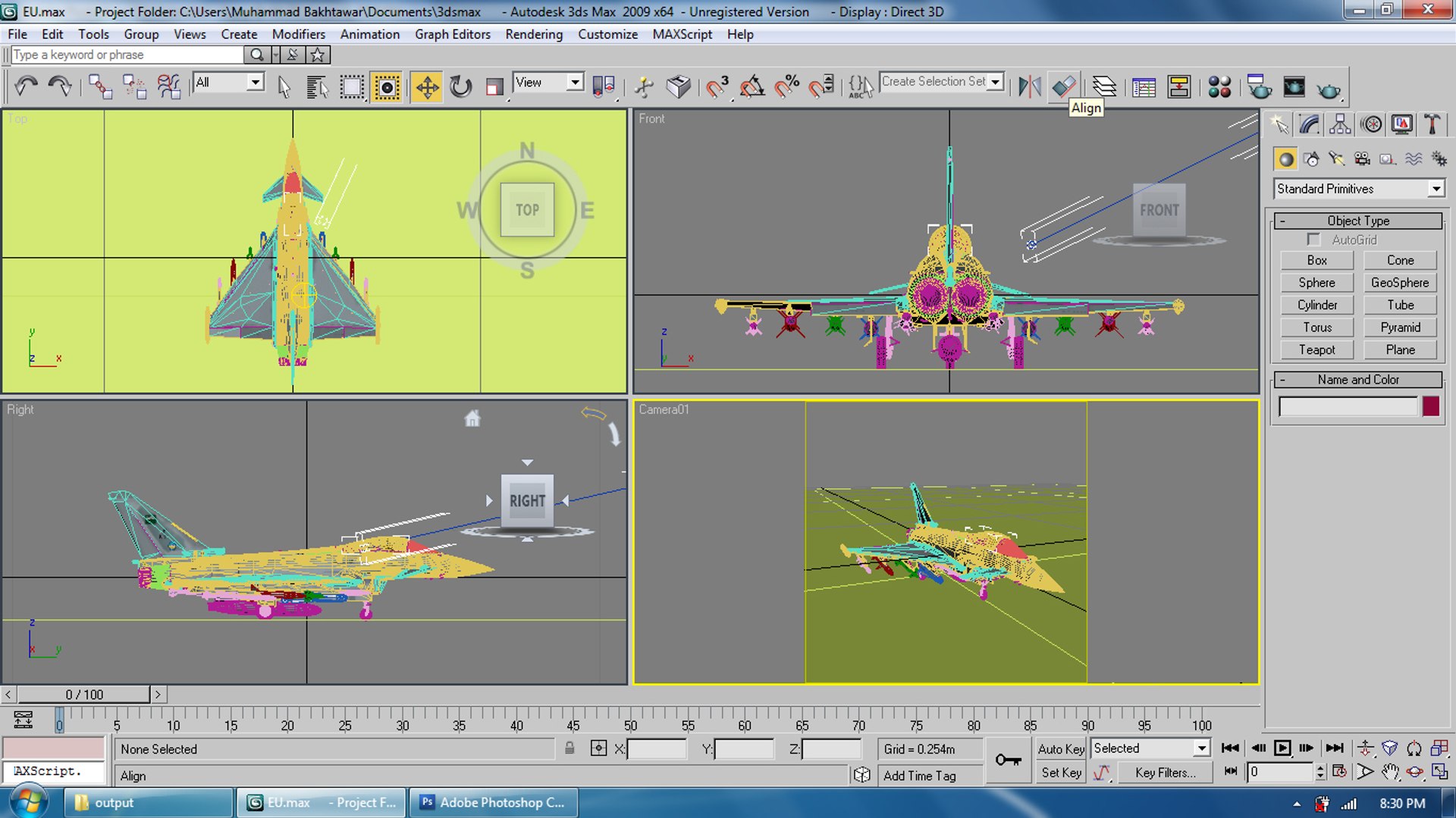Click the GeoSphere primitive button

1400,283
